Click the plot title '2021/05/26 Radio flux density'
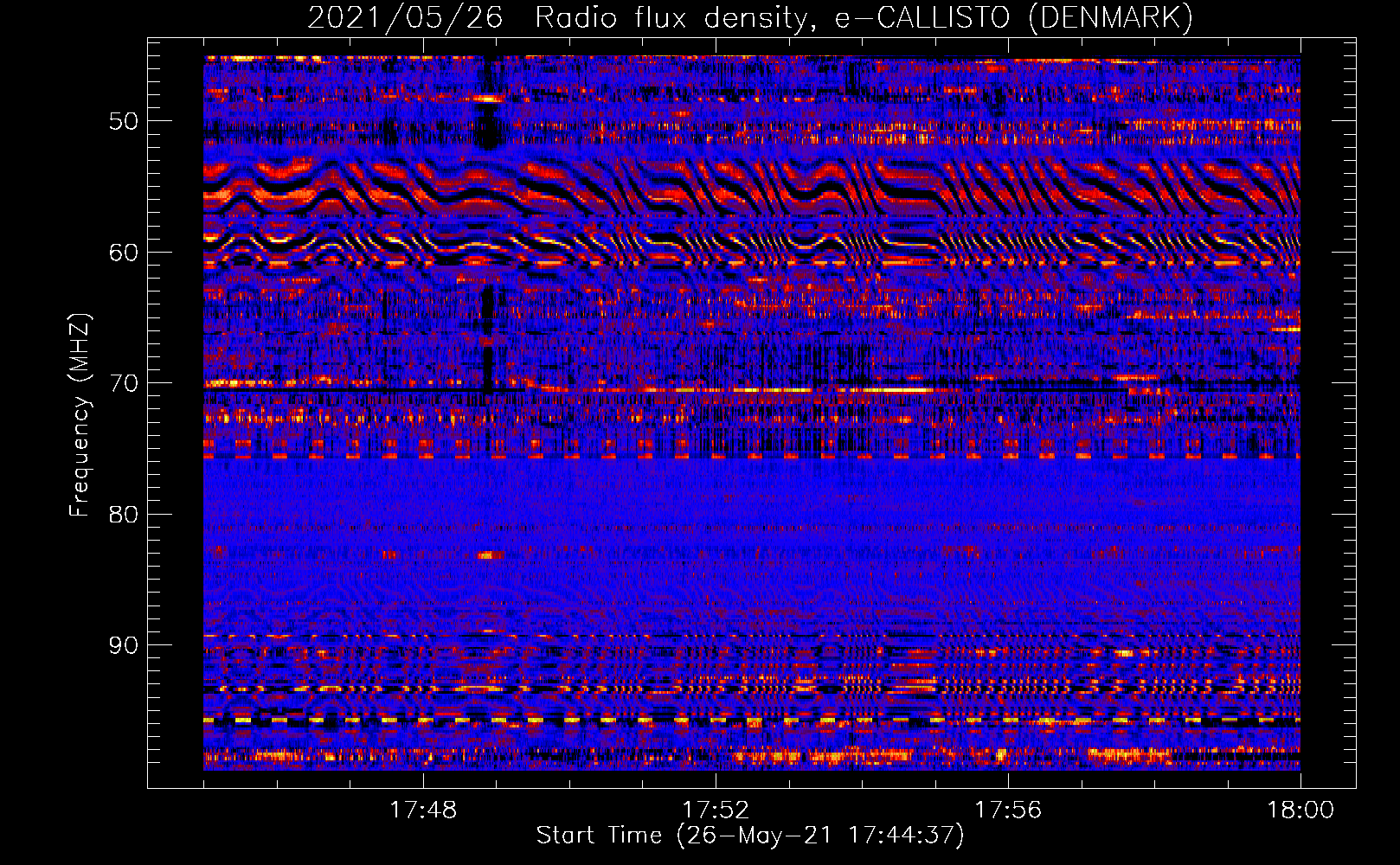 click(750, 18)
